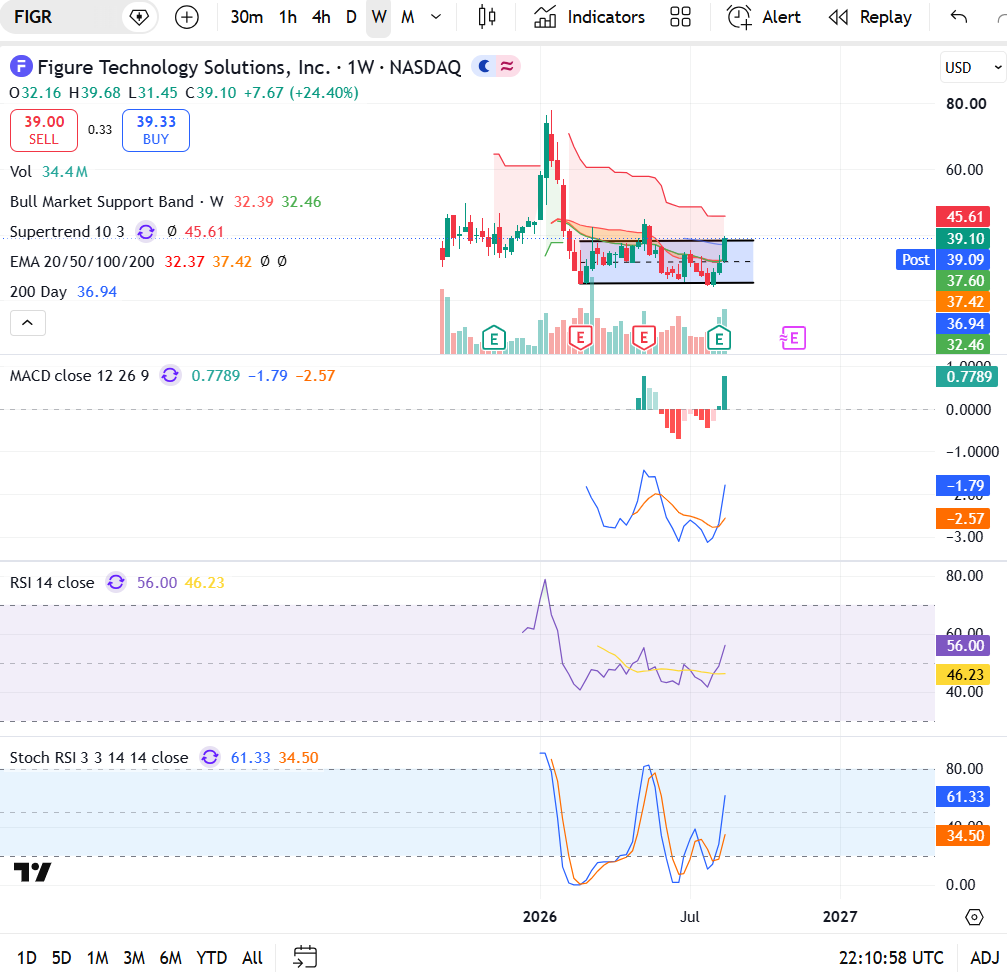The height and width of the screenshot is (977, 1007).
Task: Click the 39.00 SELL button
Action: click(44, 130)
